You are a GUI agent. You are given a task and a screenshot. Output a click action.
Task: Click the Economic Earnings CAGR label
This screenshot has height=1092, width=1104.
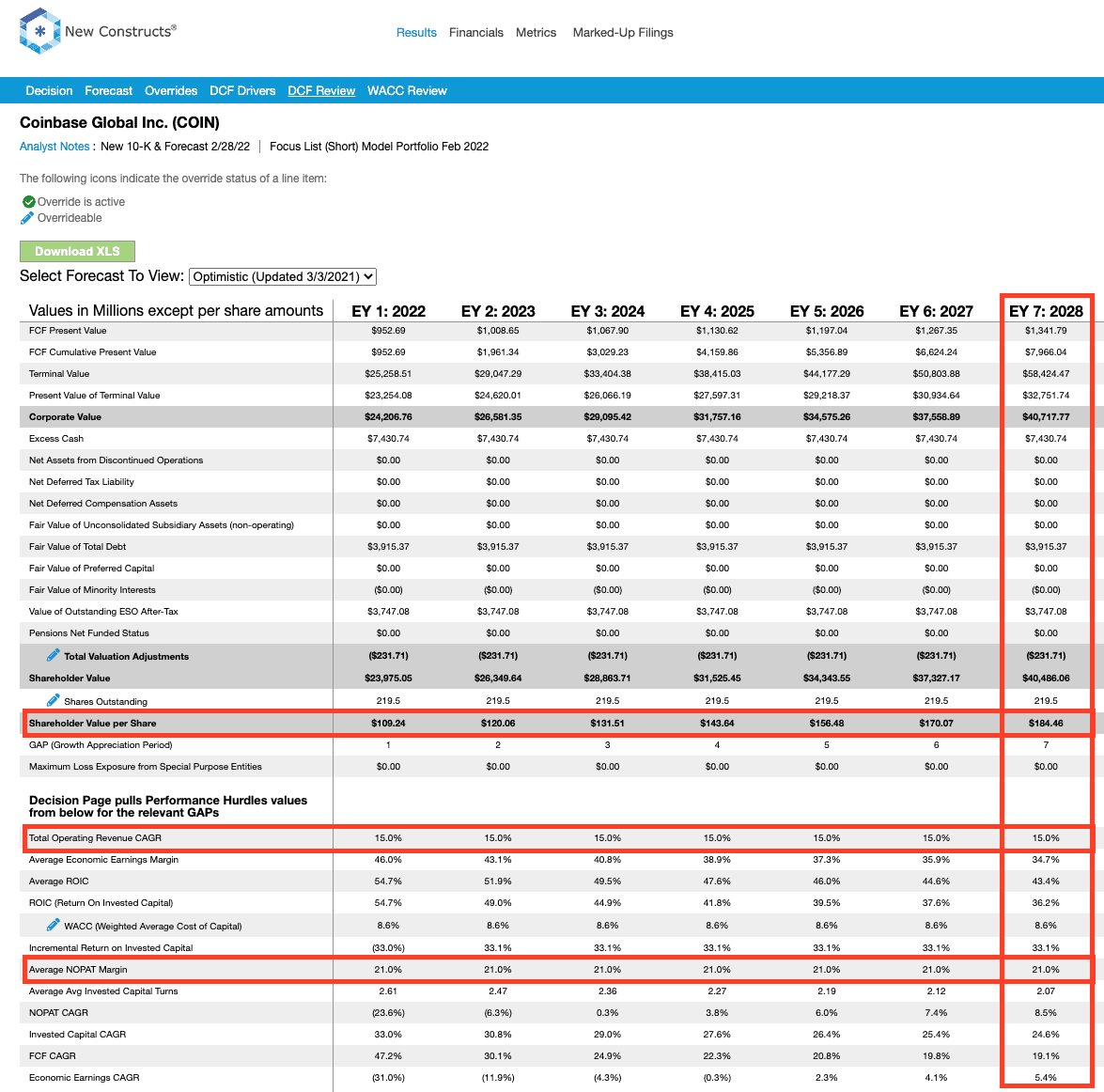pyautogui.click(x=84, y=1077)
